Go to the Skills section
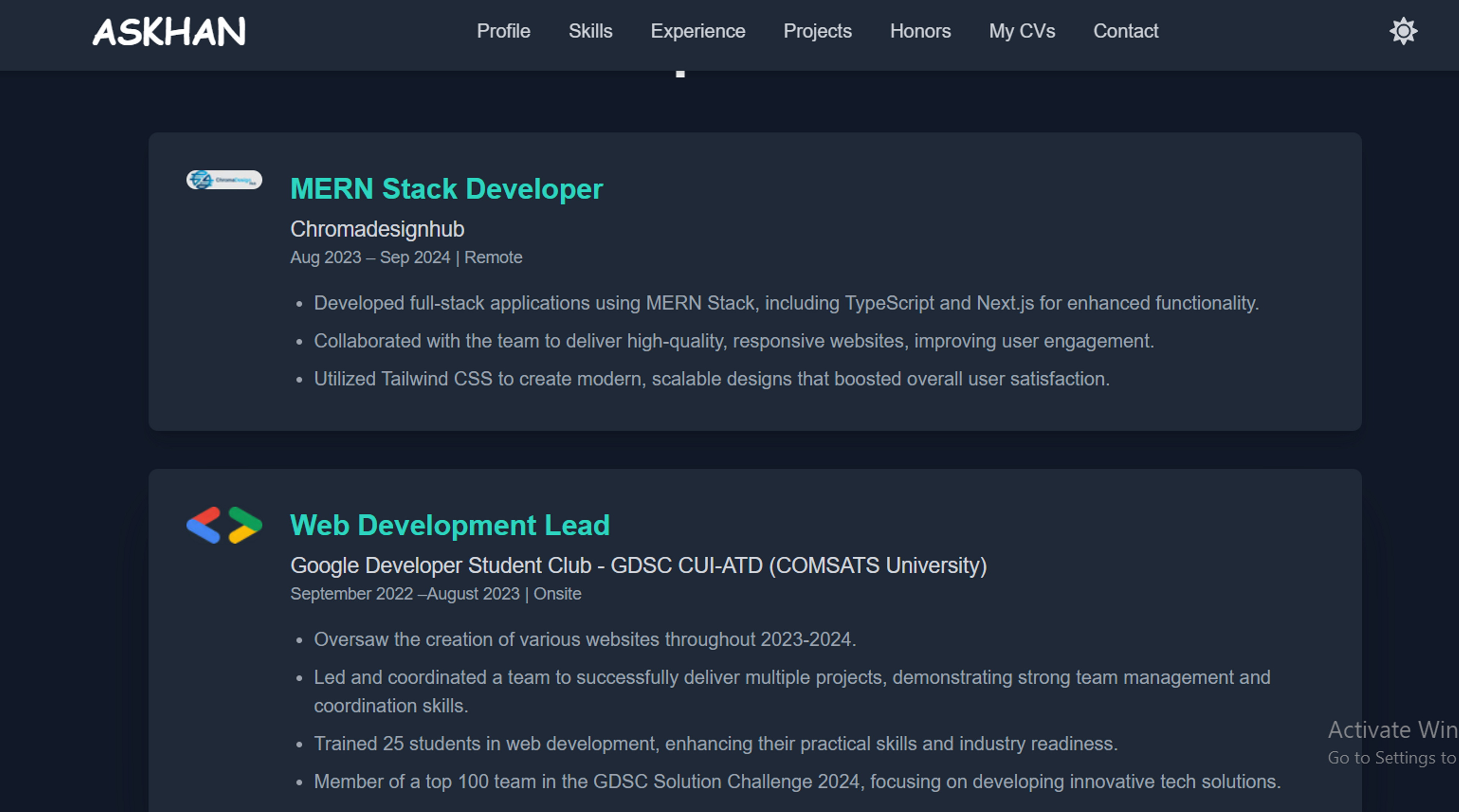The width and height of the screenshot is (1459, 812). pyautogui.click(x=590, y=31)
